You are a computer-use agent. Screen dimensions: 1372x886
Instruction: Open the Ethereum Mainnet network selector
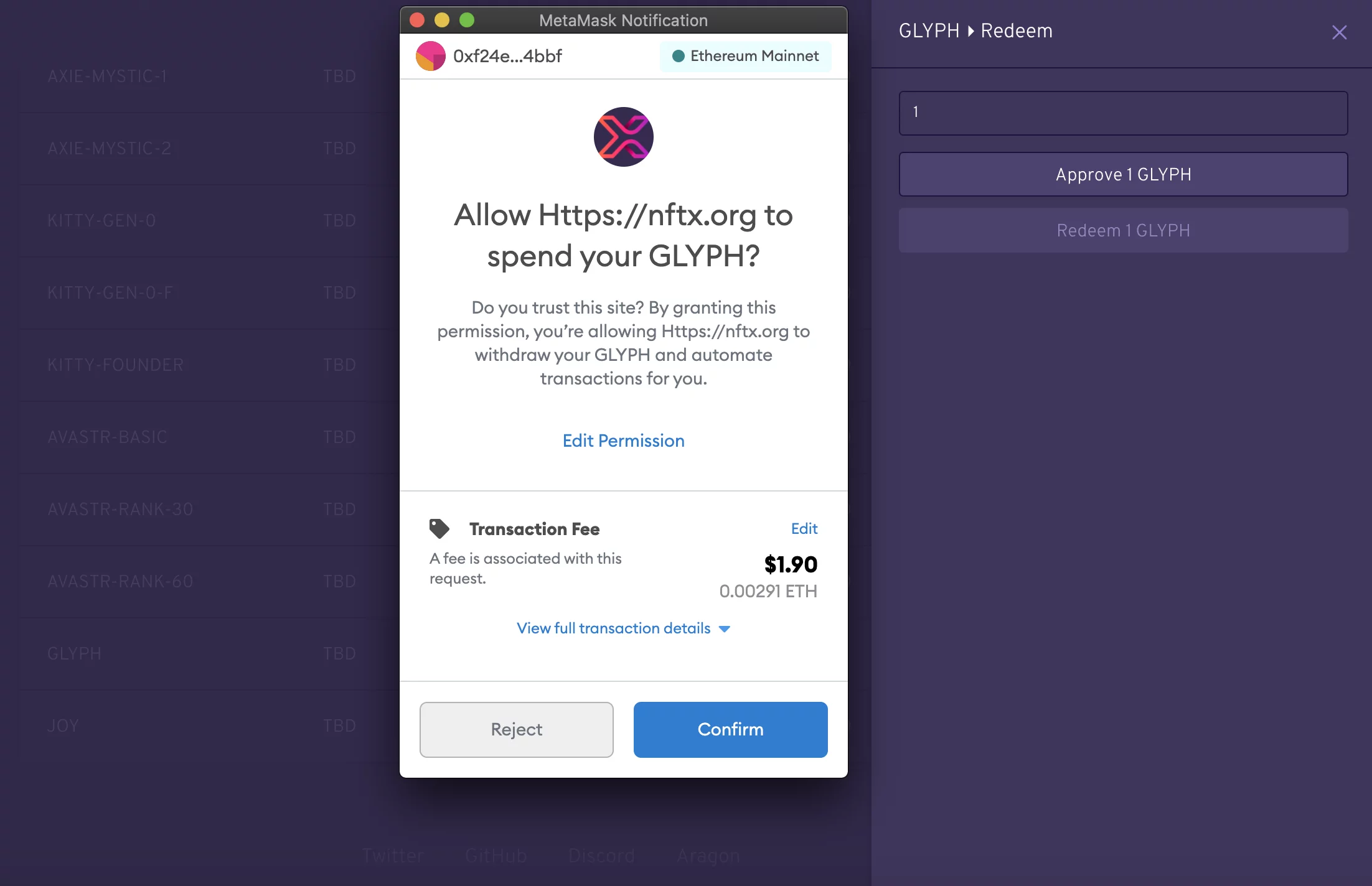(745, 56)
